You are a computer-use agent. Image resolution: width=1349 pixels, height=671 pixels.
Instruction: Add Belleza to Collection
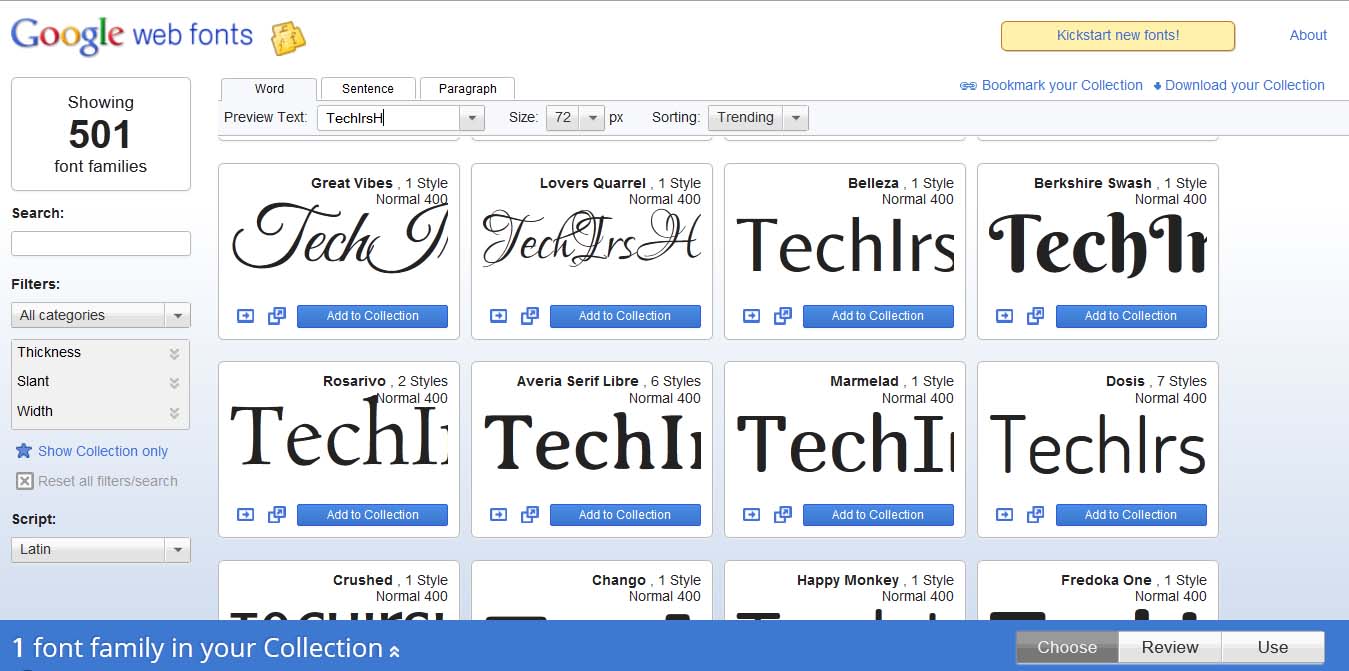[x=878, y=316]
